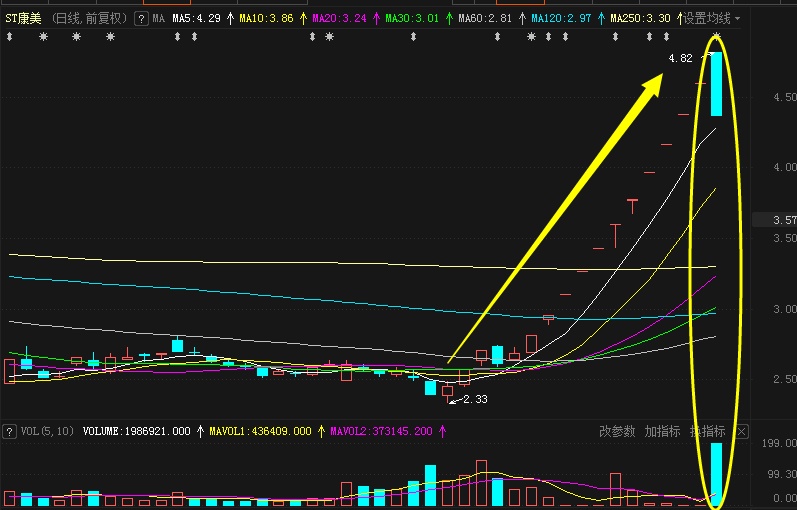
Task: Click the 改参数 button
Action: tap(617, 431)
